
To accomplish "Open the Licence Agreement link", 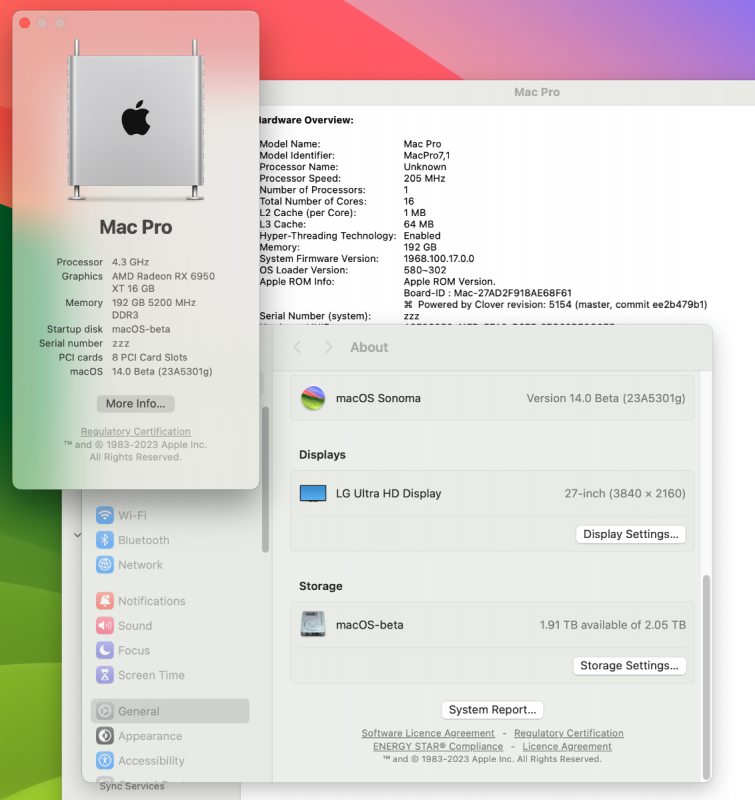I will (x=567, y=746).
